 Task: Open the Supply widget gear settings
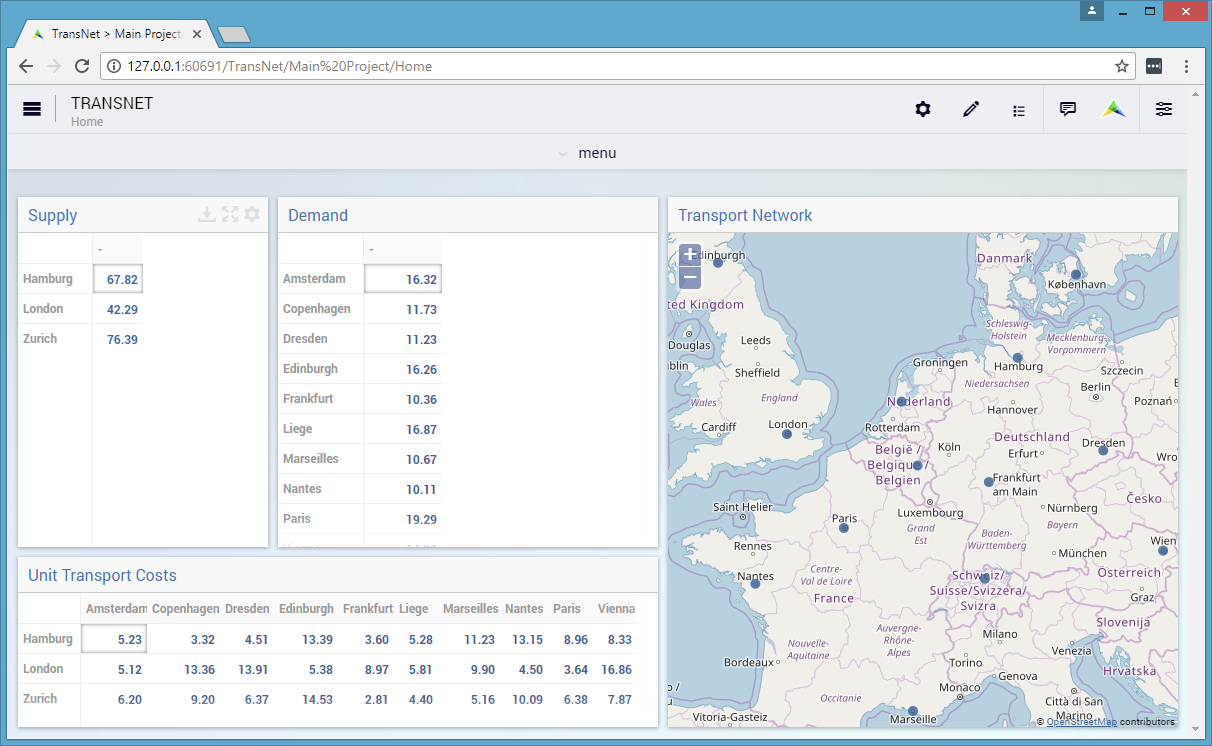252,214
